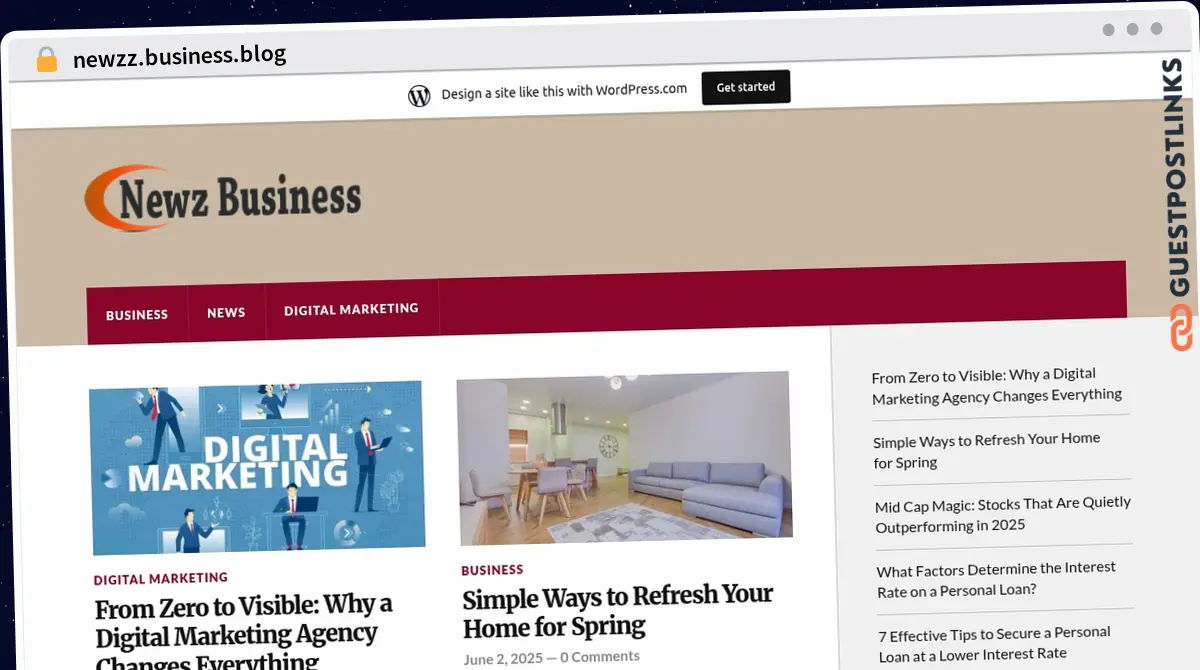This screenshot has width=1200, height=670.
Task: Open the Digital Marketing menu item
Action: [351, 309]
